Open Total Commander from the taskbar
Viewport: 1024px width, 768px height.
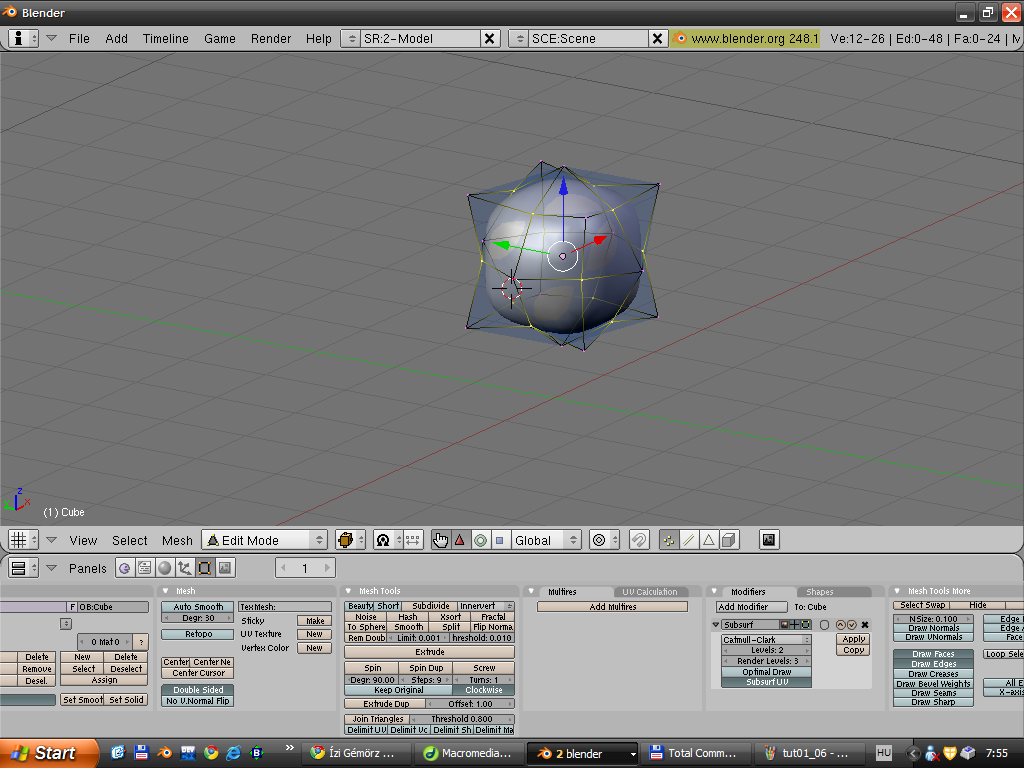693,753
